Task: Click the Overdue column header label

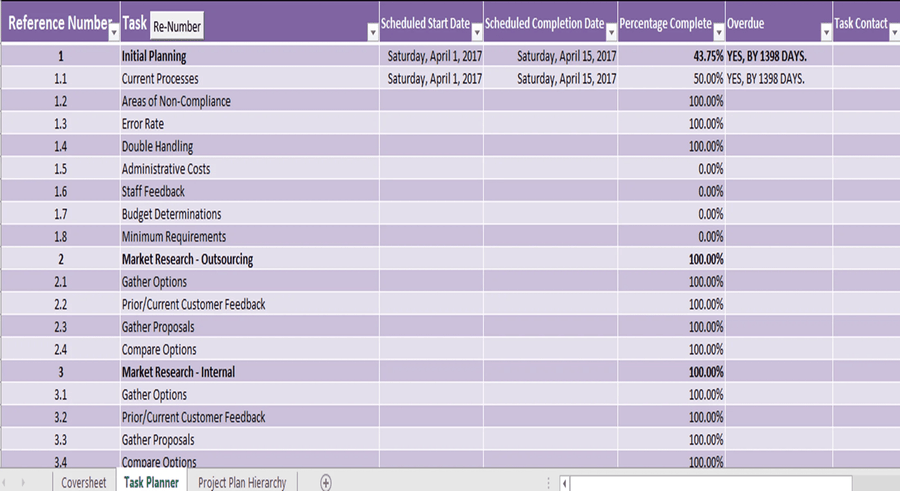Action: [x=745, y=24]
